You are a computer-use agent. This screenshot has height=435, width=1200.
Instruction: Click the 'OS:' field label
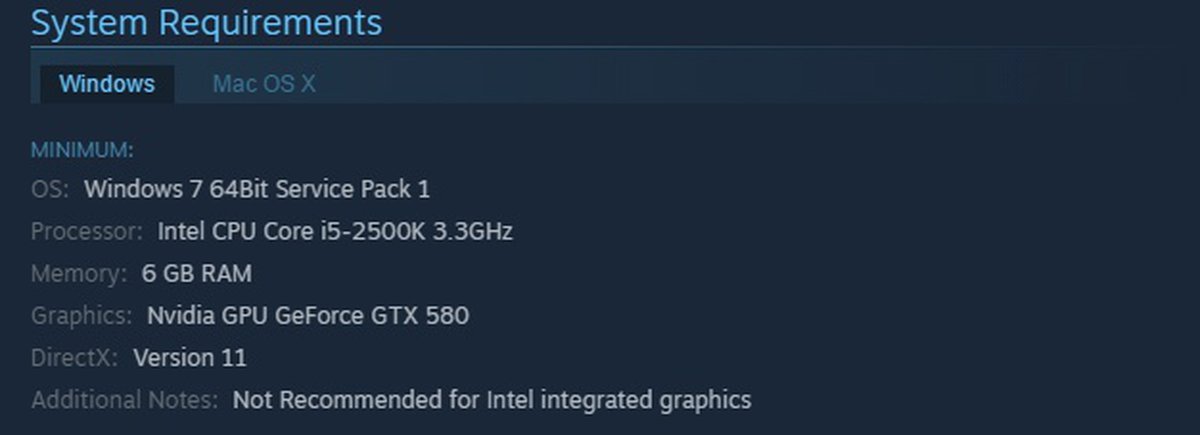pos(50,188)
